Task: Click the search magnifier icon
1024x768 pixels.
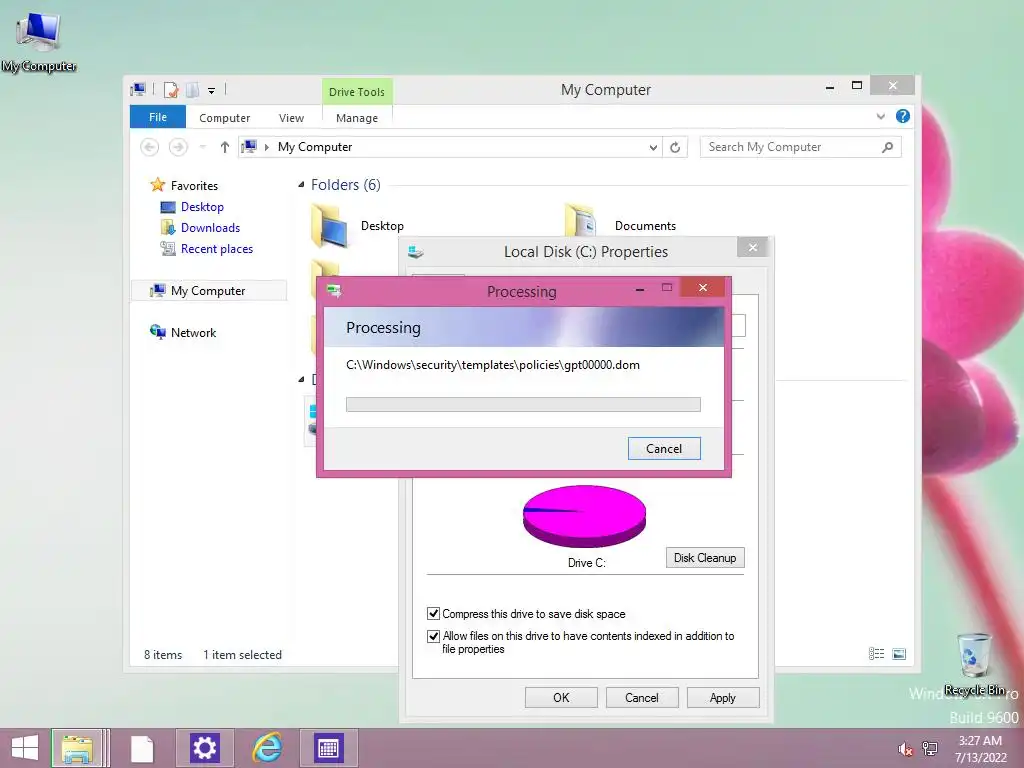Action: click(887, 147)
